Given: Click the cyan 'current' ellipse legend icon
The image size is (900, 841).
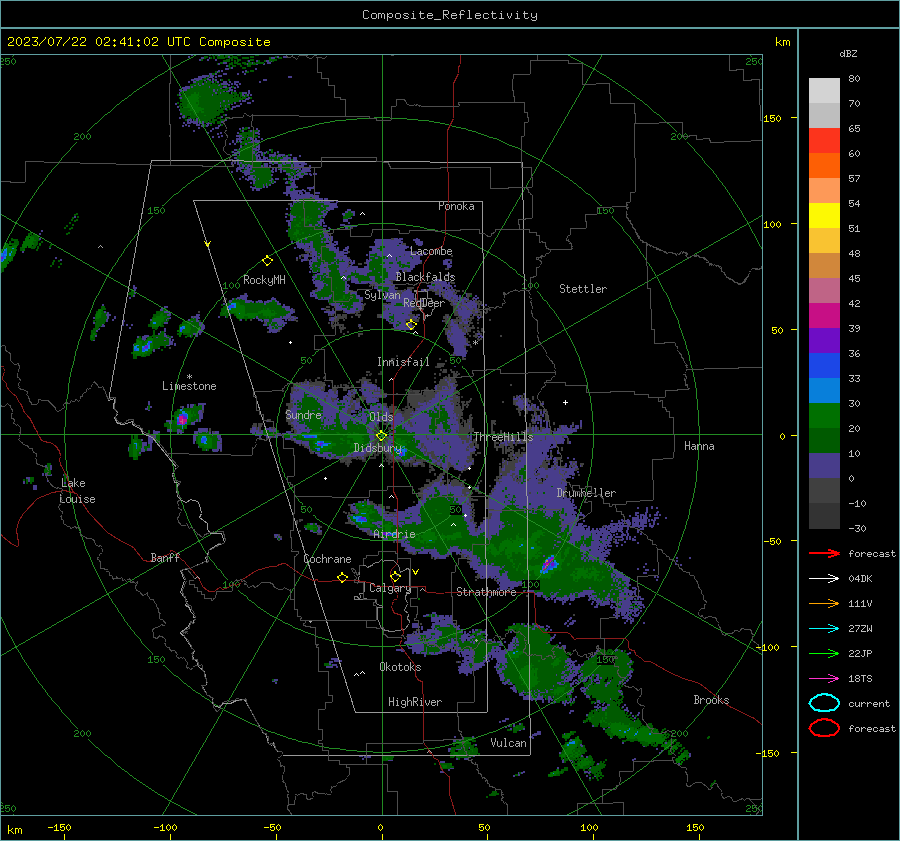Looking at the screenshot, I should tap(824, 703).
